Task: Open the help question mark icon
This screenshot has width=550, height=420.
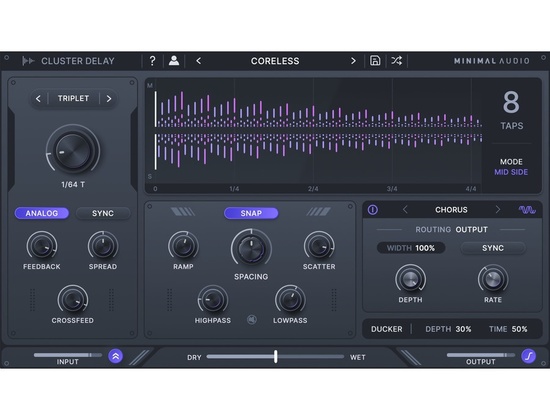Action: (152, 61)
